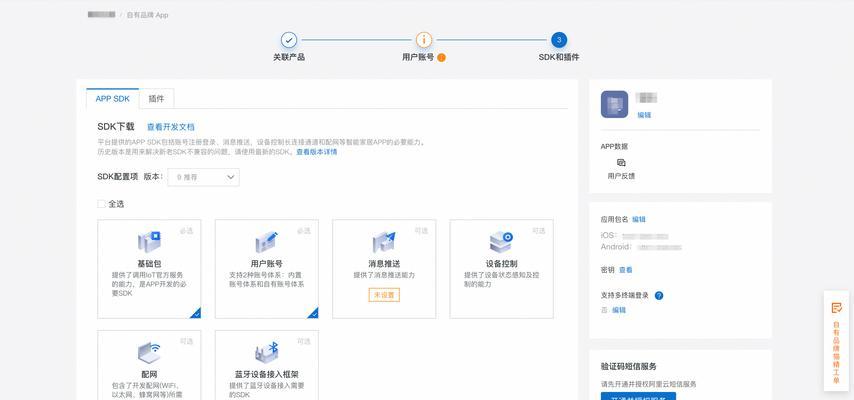Click 编辑 under 支持多终端登录
This screenshot has height=400, width=854.
[x=619, y=310]
